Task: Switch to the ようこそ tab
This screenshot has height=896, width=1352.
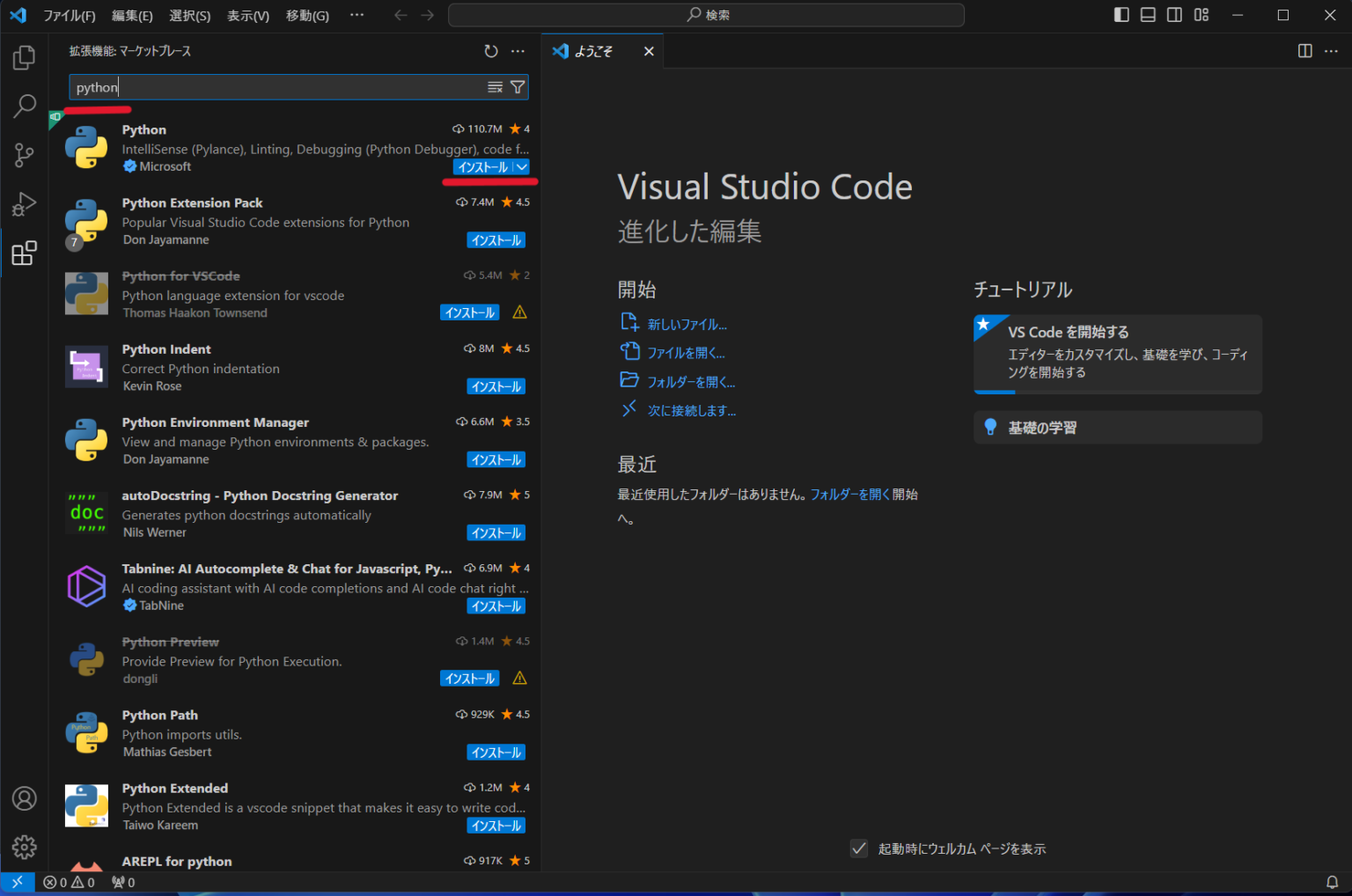Action: pos(591,51)
